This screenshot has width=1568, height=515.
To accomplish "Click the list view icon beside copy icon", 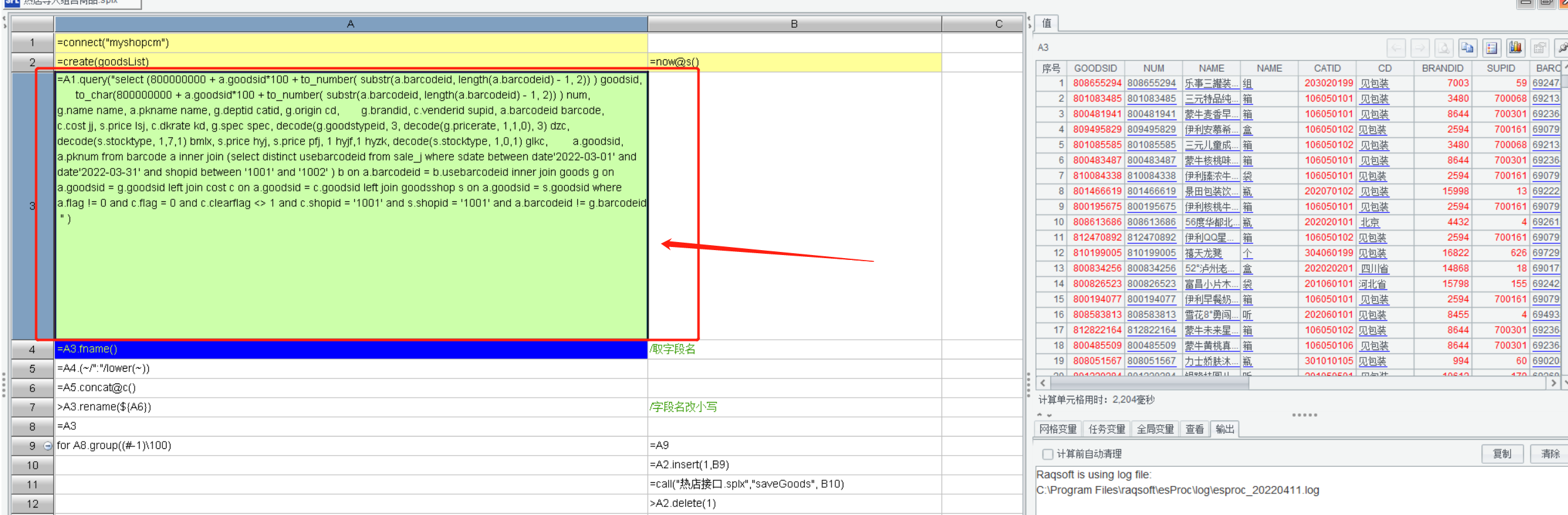I will point(1491,48).
